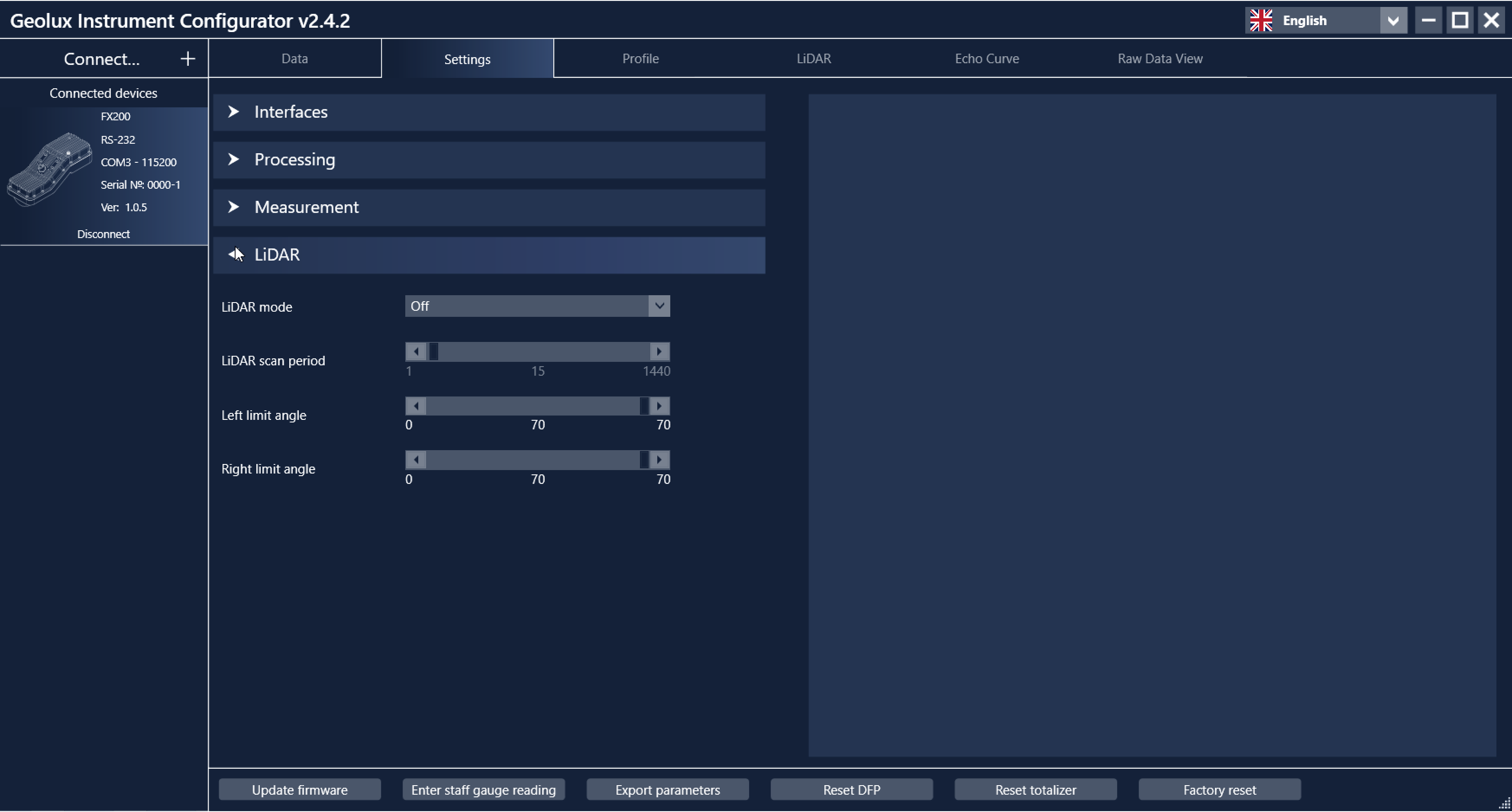Click the Update firmware button
Image resolution: width=1512 pixels, height=812 pixels.
coord(299,789)
